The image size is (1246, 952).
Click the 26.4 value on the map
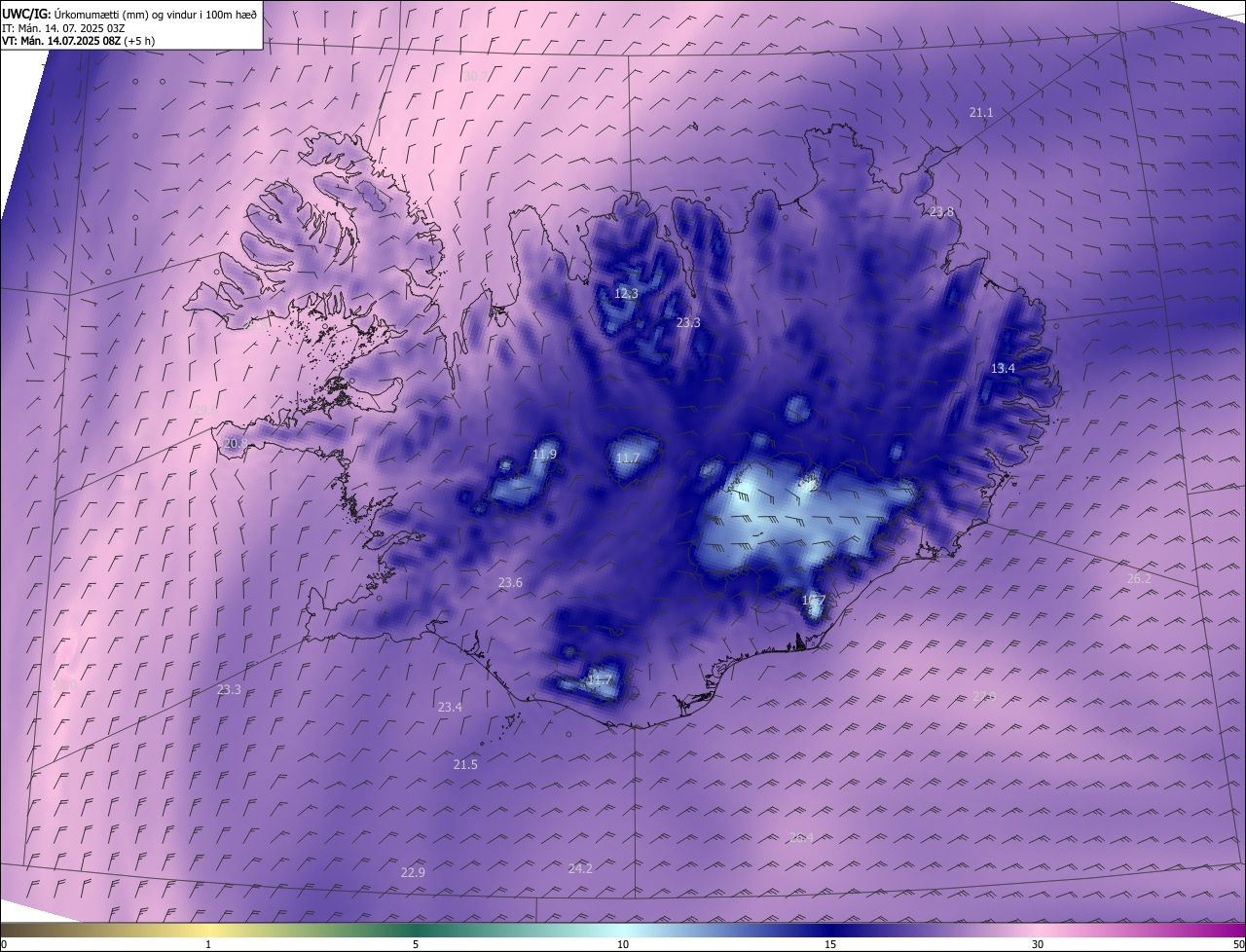(800, 838)
